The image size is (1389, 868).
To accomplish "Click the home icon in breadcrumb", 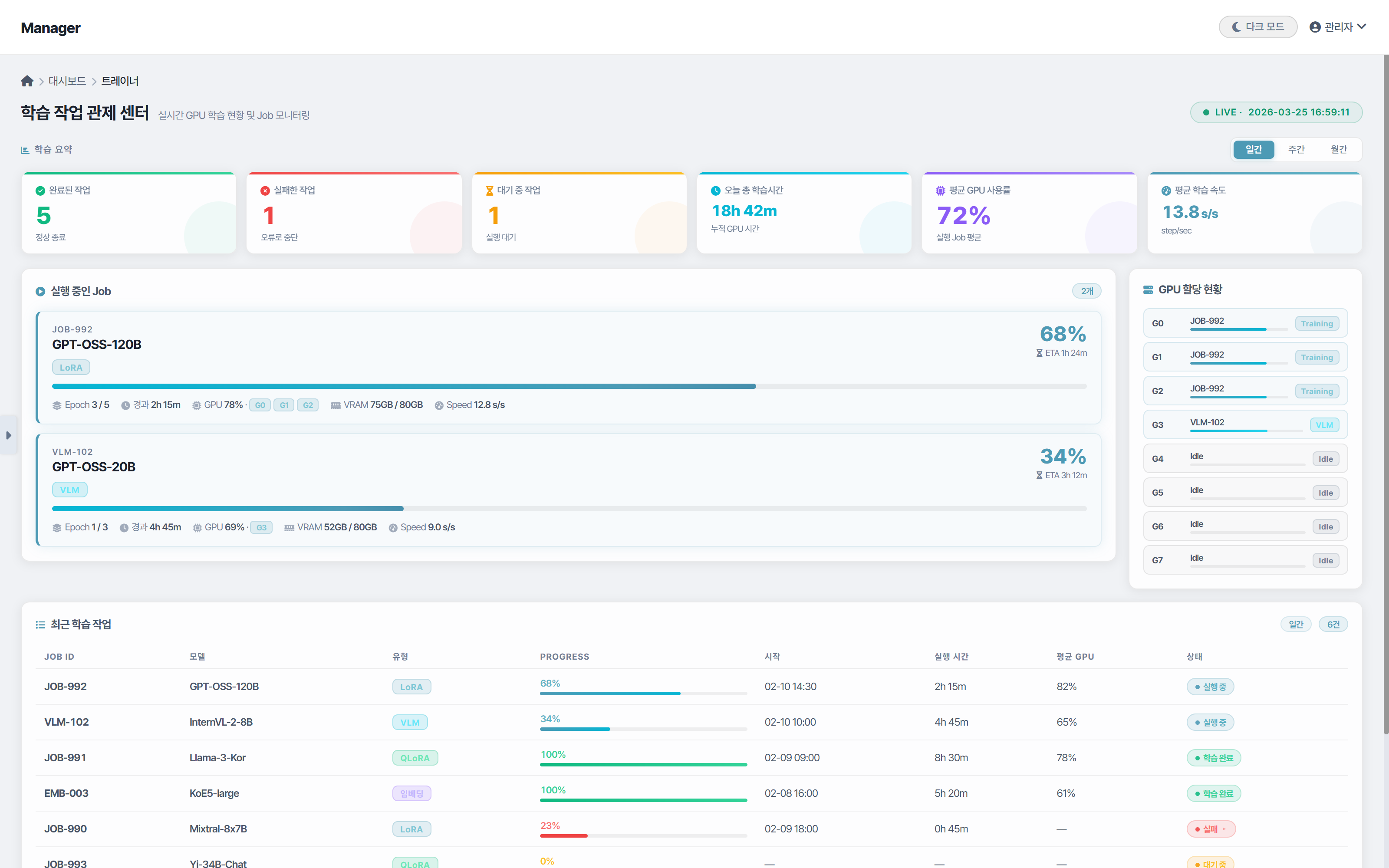I will click(x=27, y=81).
